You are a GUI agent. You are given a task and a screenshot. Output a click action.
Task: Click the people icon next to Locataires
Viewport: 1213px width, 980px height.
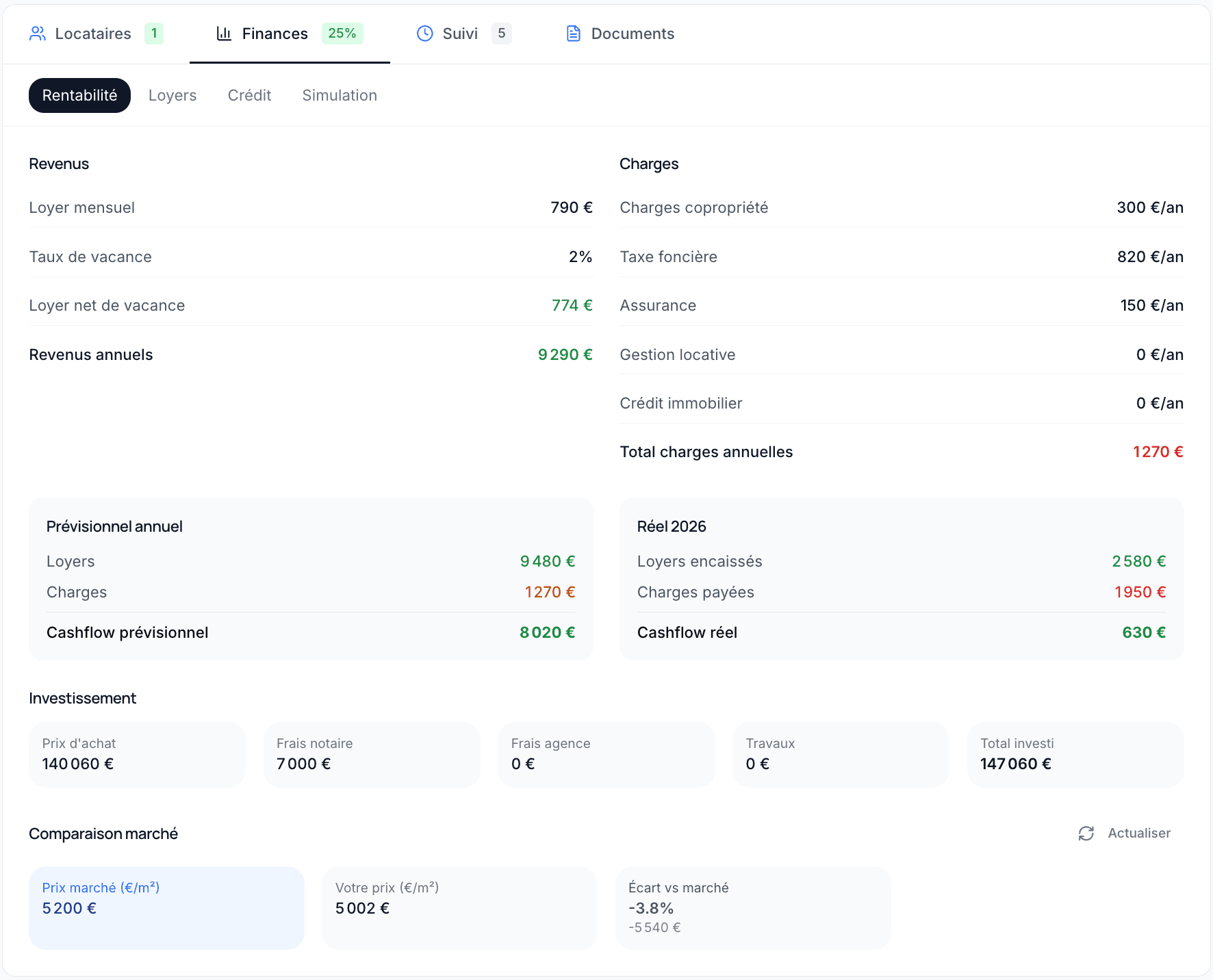[38, 33]
